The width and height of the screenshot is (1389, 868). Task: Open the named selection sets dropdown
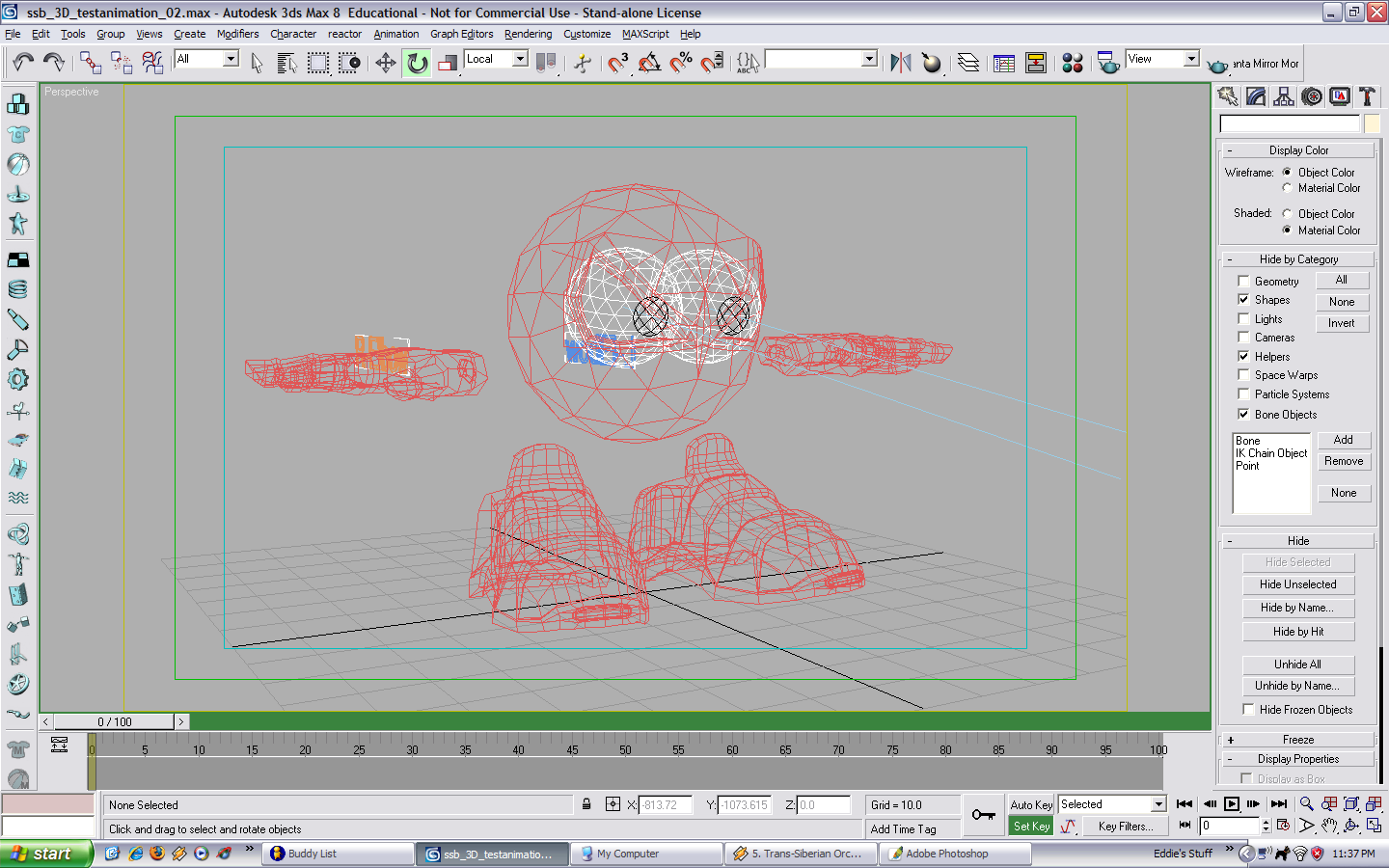[x=869, y=59]
